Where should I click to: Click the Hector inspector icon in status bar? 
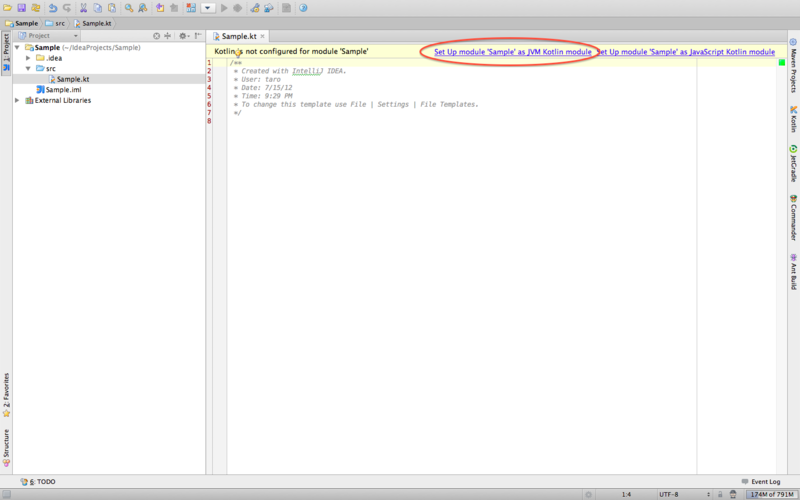point(733,494)
